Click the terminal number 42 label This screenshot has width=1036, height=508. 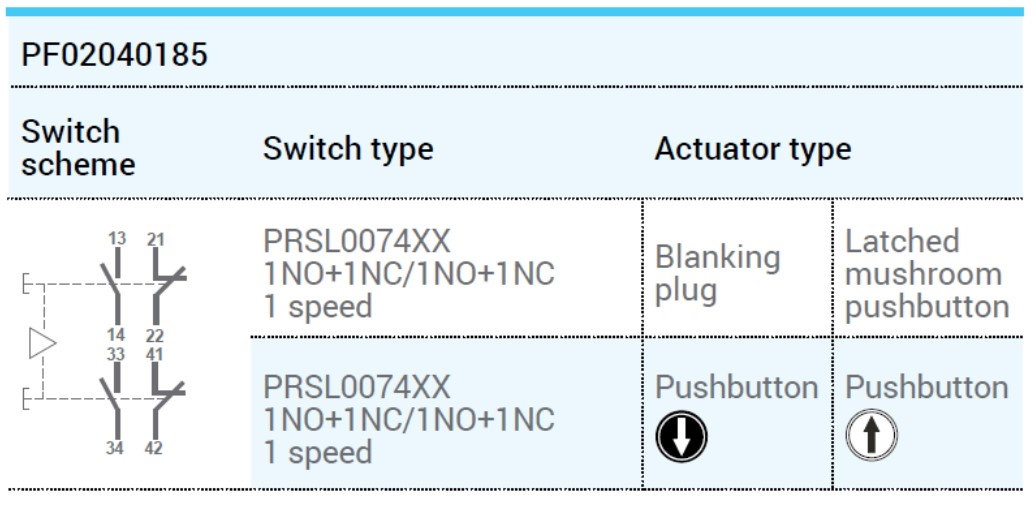(x=154, y=449)
